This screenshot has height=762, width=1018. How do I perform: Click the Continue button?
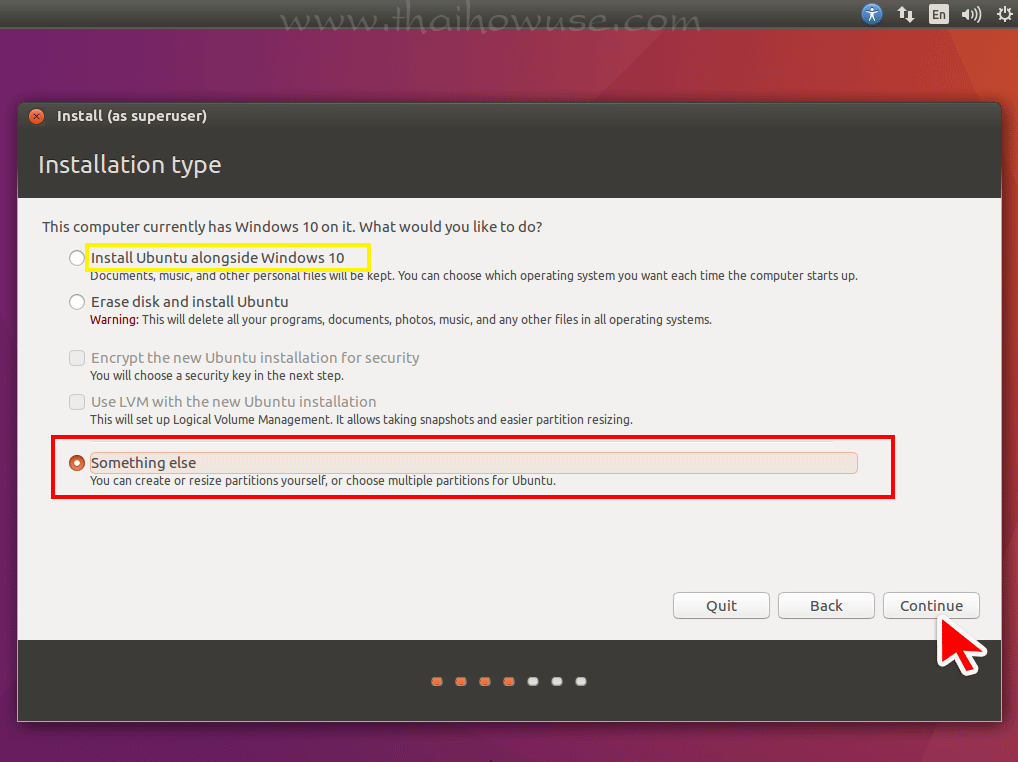[931, 606]
